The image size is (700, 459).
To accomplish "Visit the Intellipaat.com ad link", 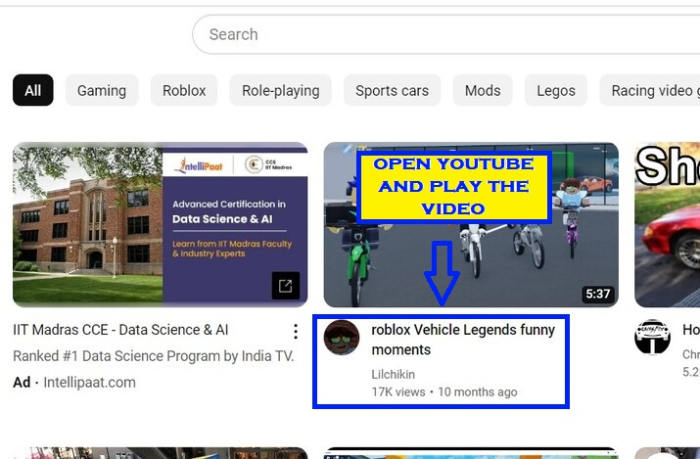I will pos(89,382).
